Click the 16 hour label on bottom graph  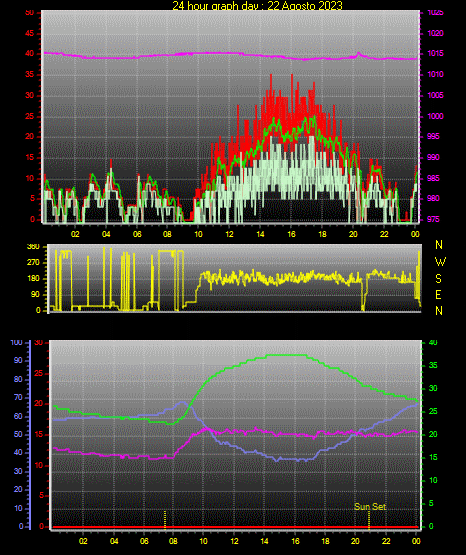click(295, 541)
